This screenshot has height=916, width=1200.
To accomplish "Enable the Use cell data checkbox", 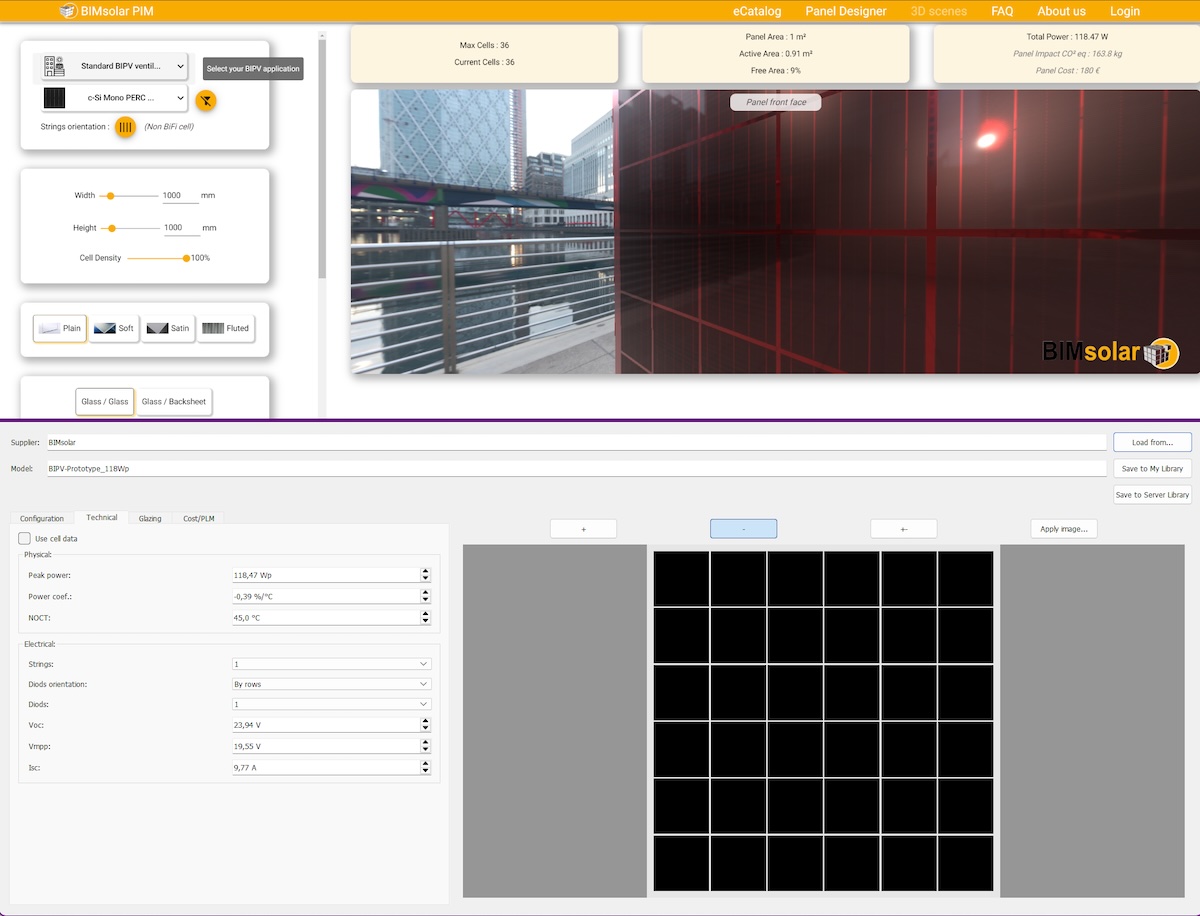I will click(23, 538).
